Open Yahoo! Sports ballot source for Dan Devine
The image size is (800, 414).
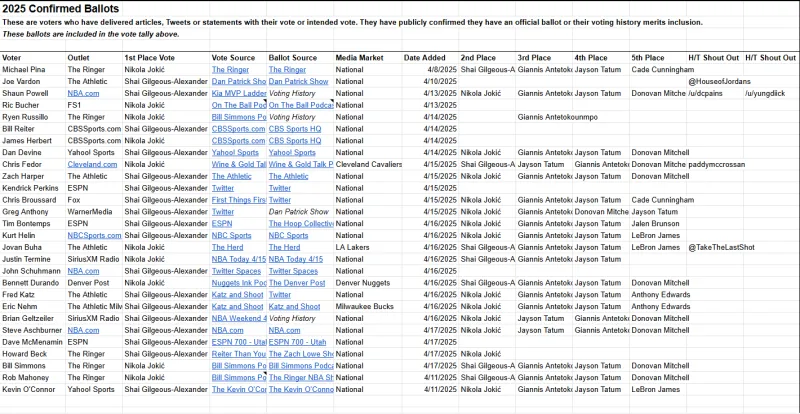(292, 153)
